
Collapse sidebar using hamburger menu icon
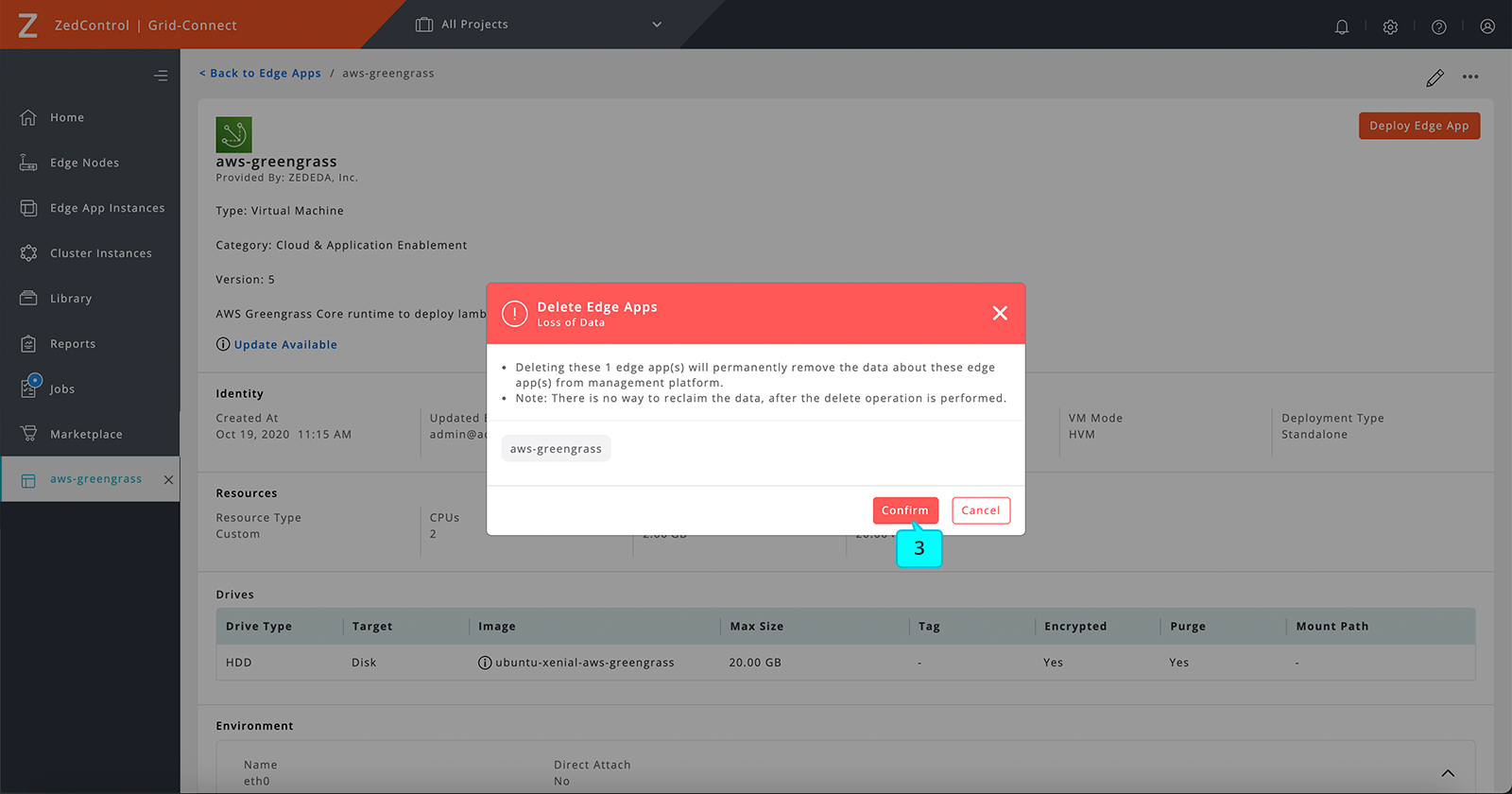pos(161,76)
